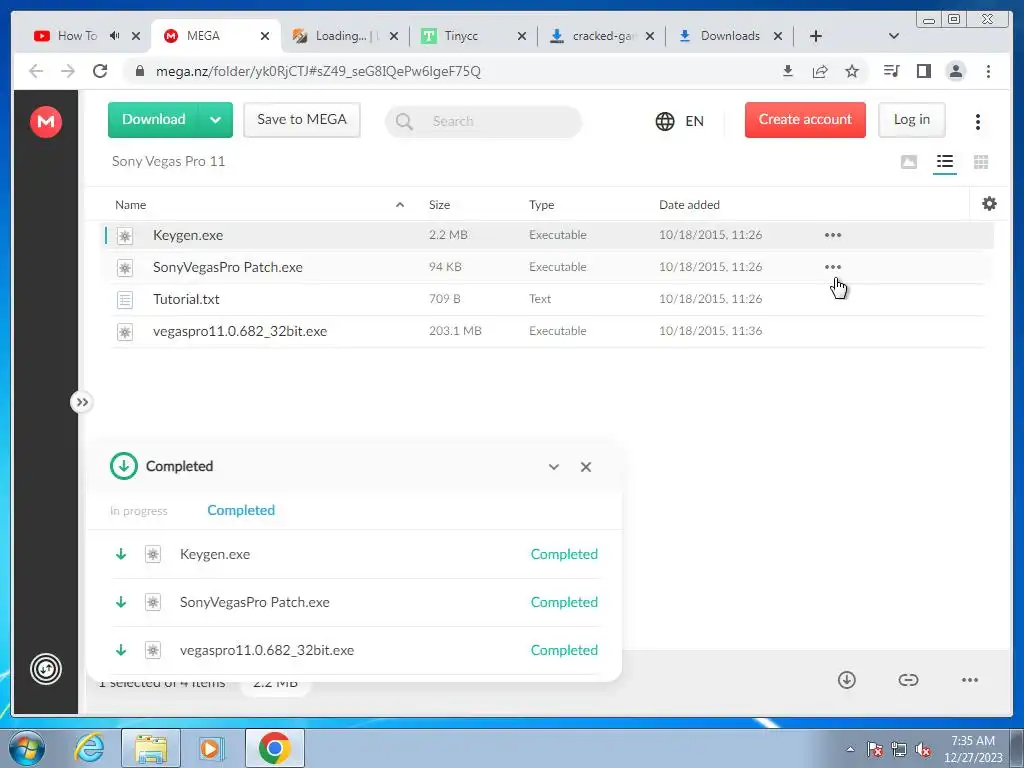1024x768 pixels.
Task: Close the transfers panel
Action: tap(586, 467)
